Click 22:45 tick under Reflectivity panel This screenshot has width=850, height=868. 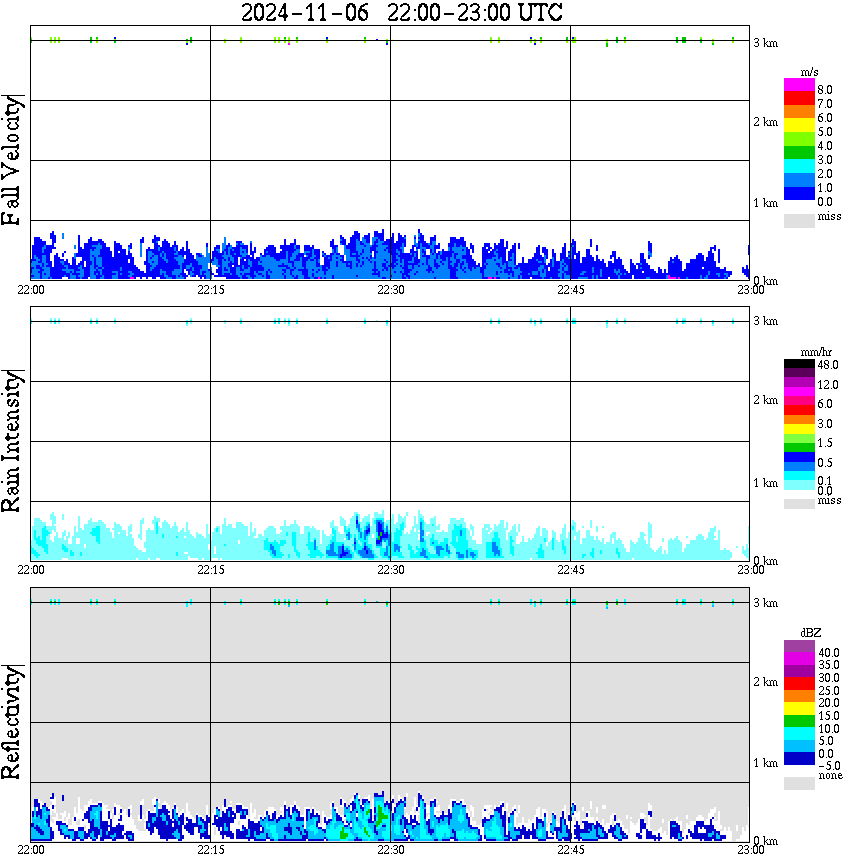click(x=570, y=850)
